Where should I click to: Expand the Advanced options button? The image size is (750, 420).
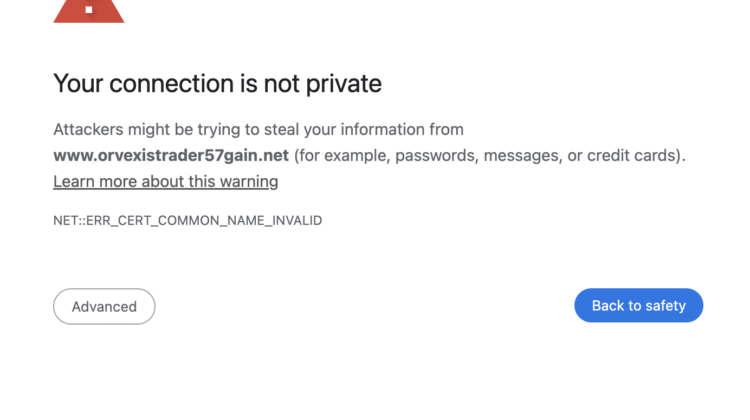[104, 306]
